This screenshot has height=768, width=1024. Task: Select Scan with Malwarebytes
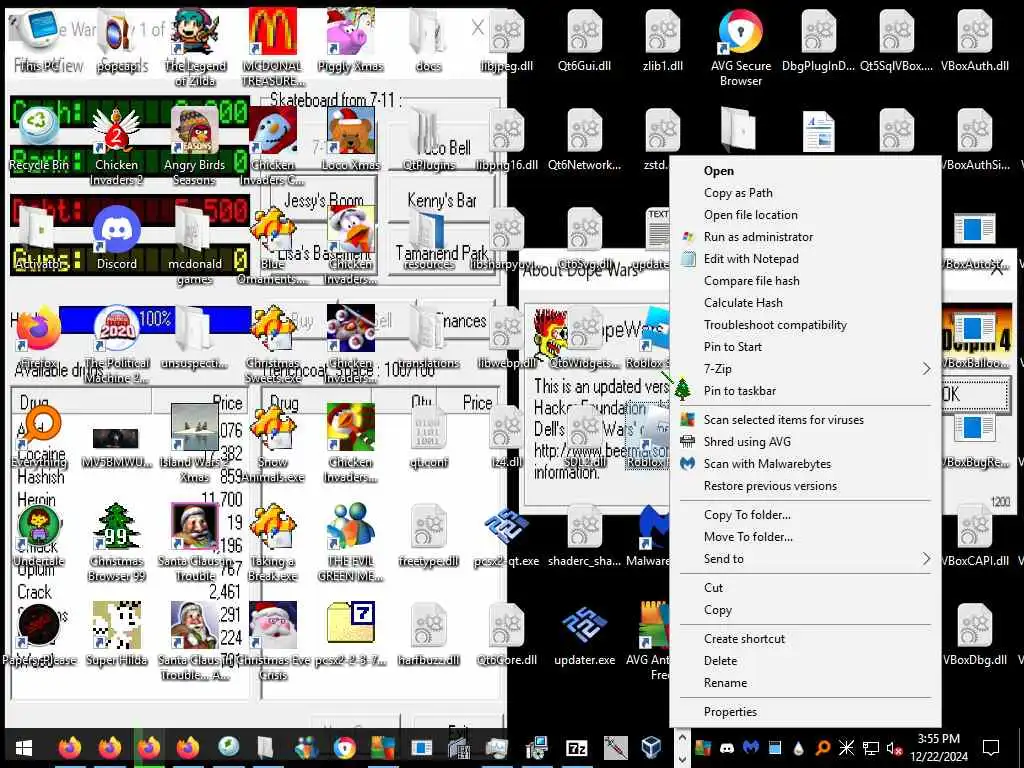pos(806,464)
